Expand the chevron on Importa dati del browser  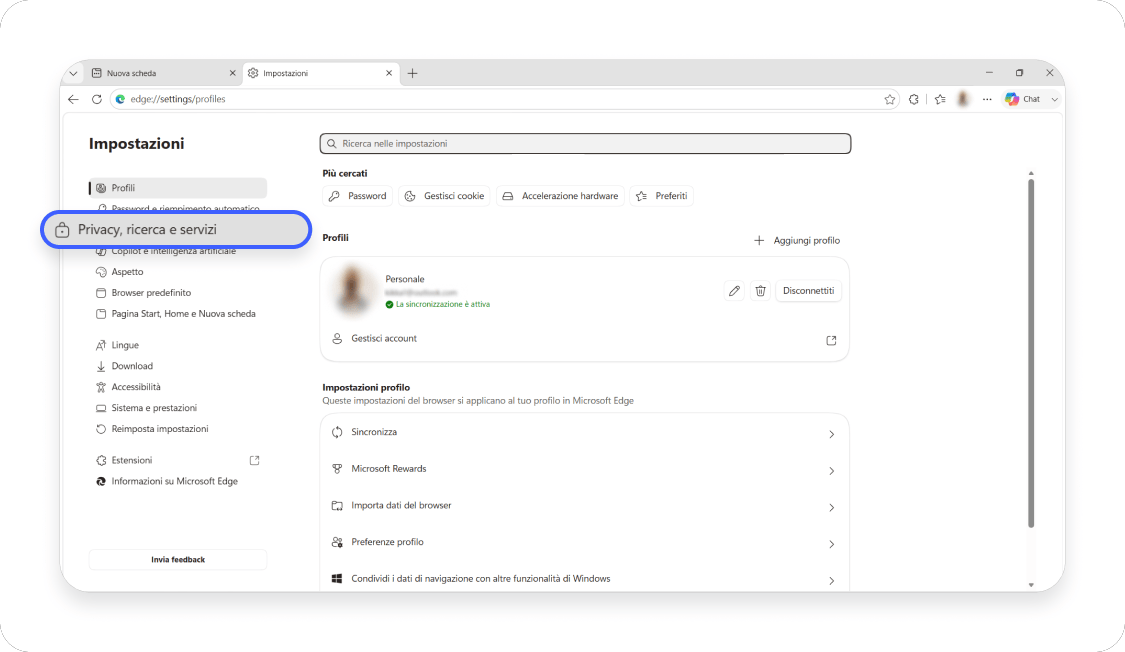pyautogui.click(x=832, y=507)
